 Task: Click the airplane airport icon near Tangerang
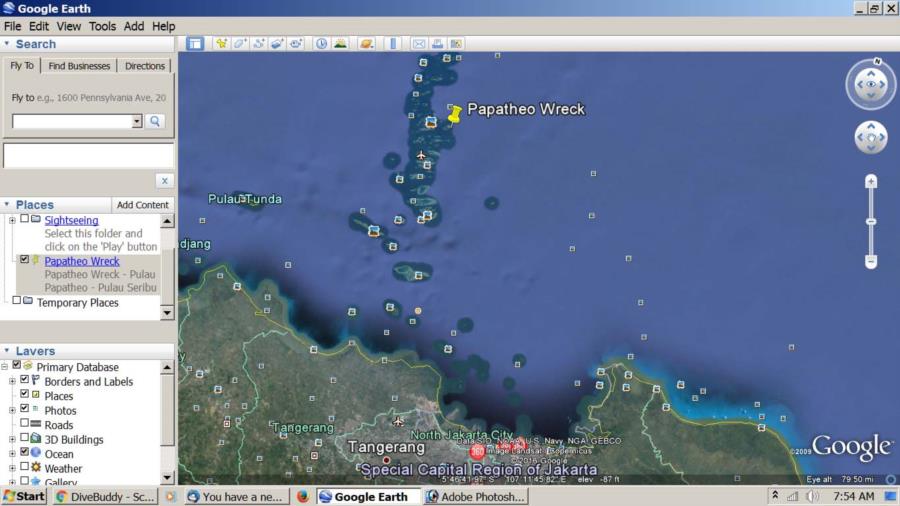398,422
